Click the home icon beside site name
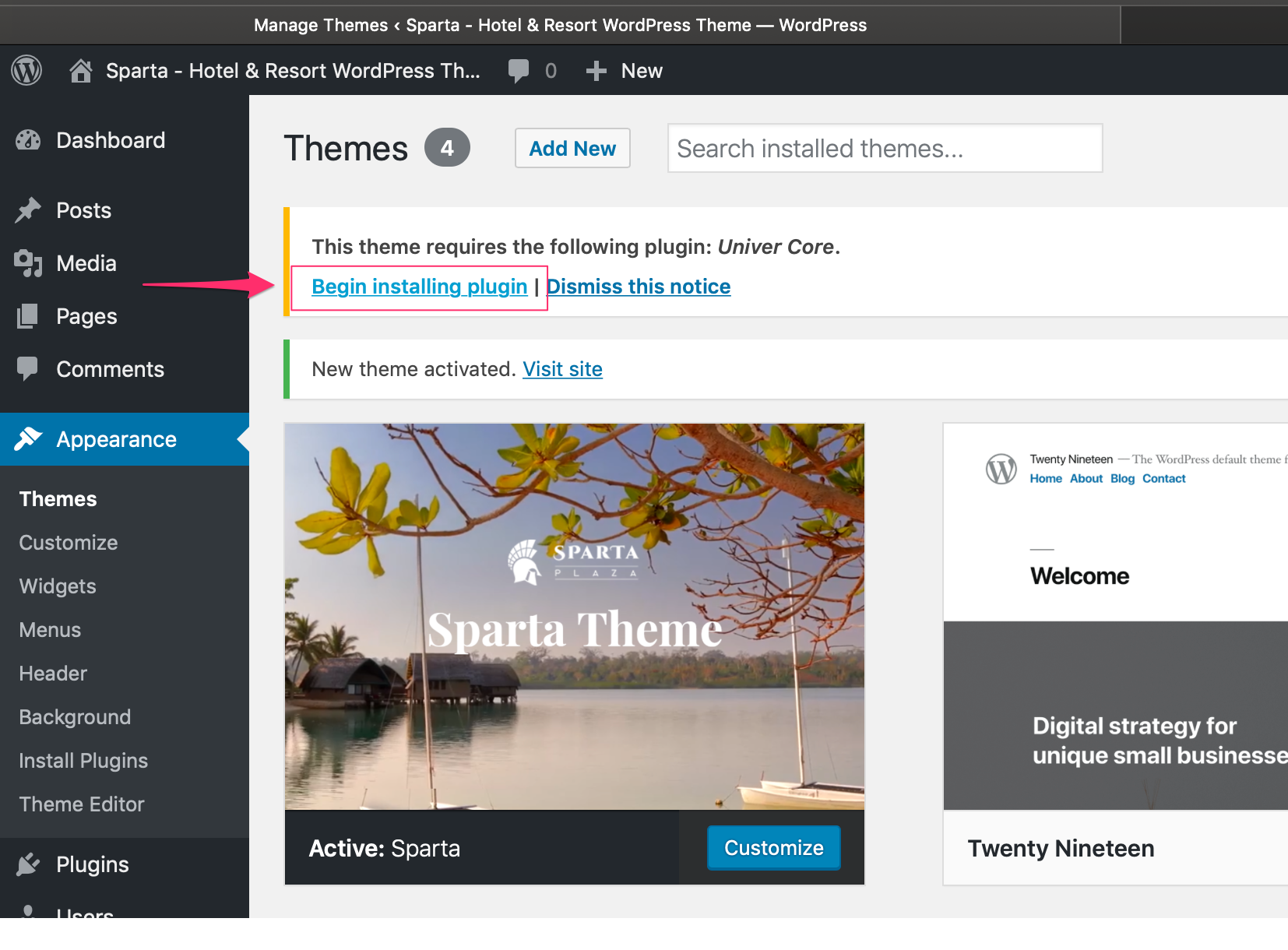The width and height of the screenshot is (1288, 950). [81, 71]
